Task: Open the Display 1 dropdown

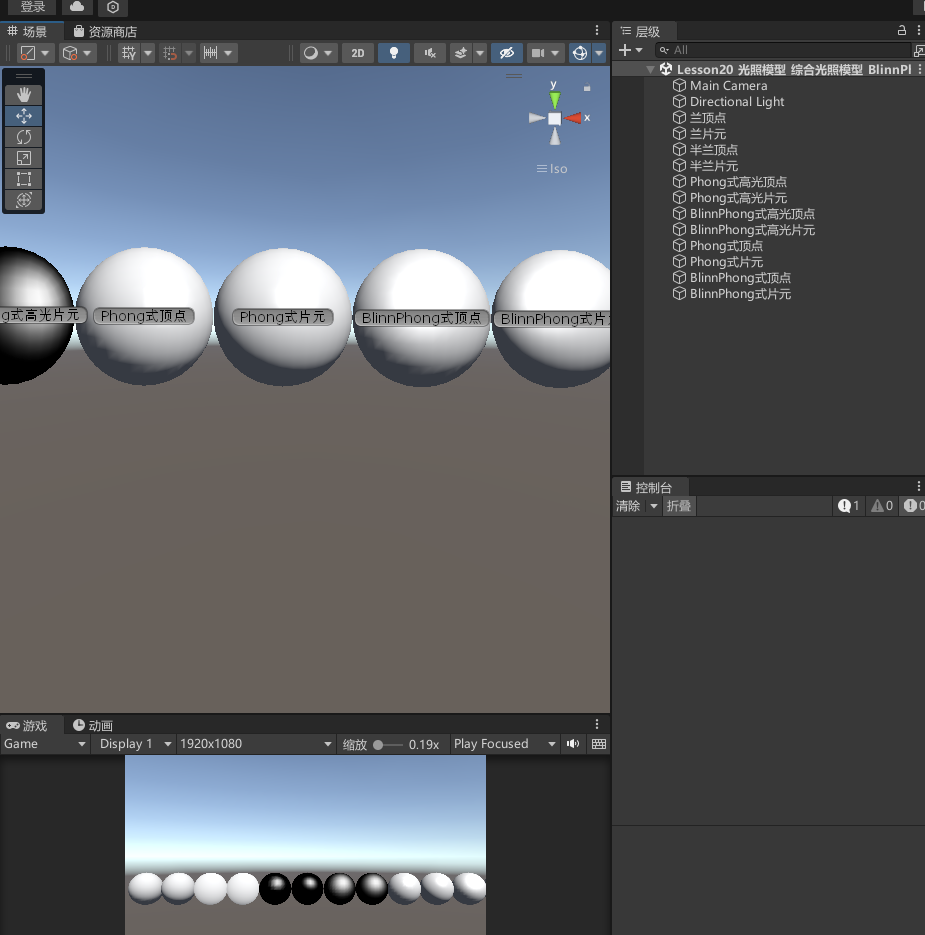Action: (x=135, y=744)
